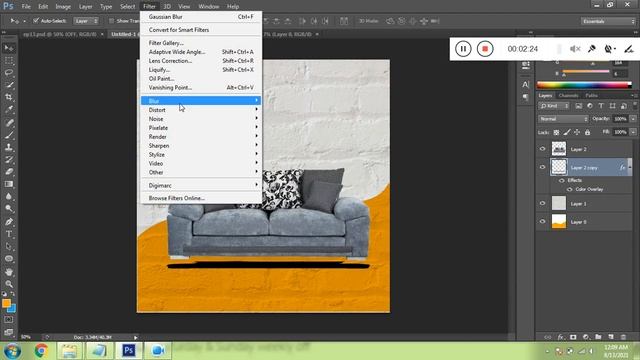Click Browse Filters Online link

201,198
